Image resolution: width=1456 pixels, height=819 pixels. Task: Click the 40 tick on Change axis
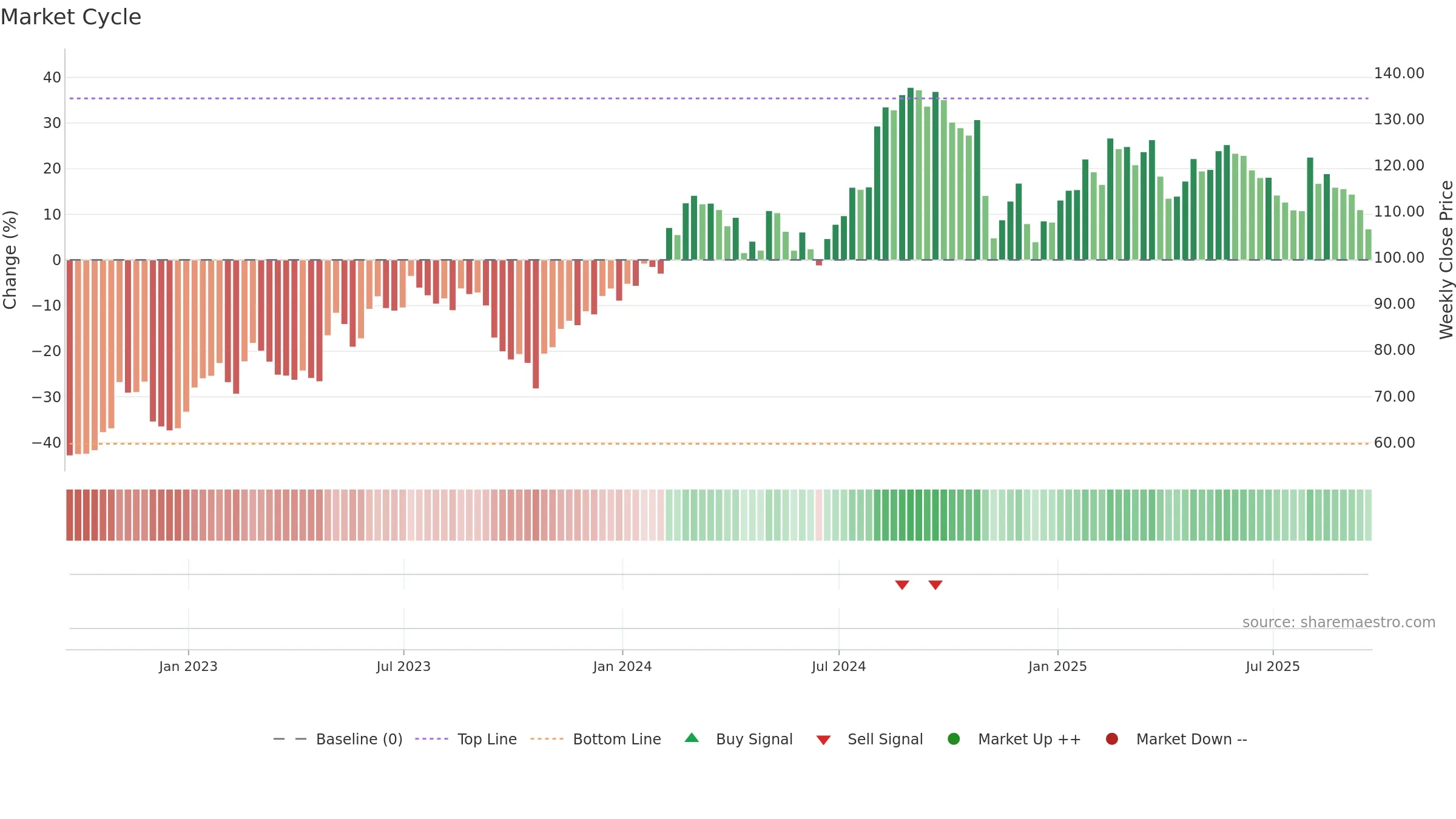(52, 78)
